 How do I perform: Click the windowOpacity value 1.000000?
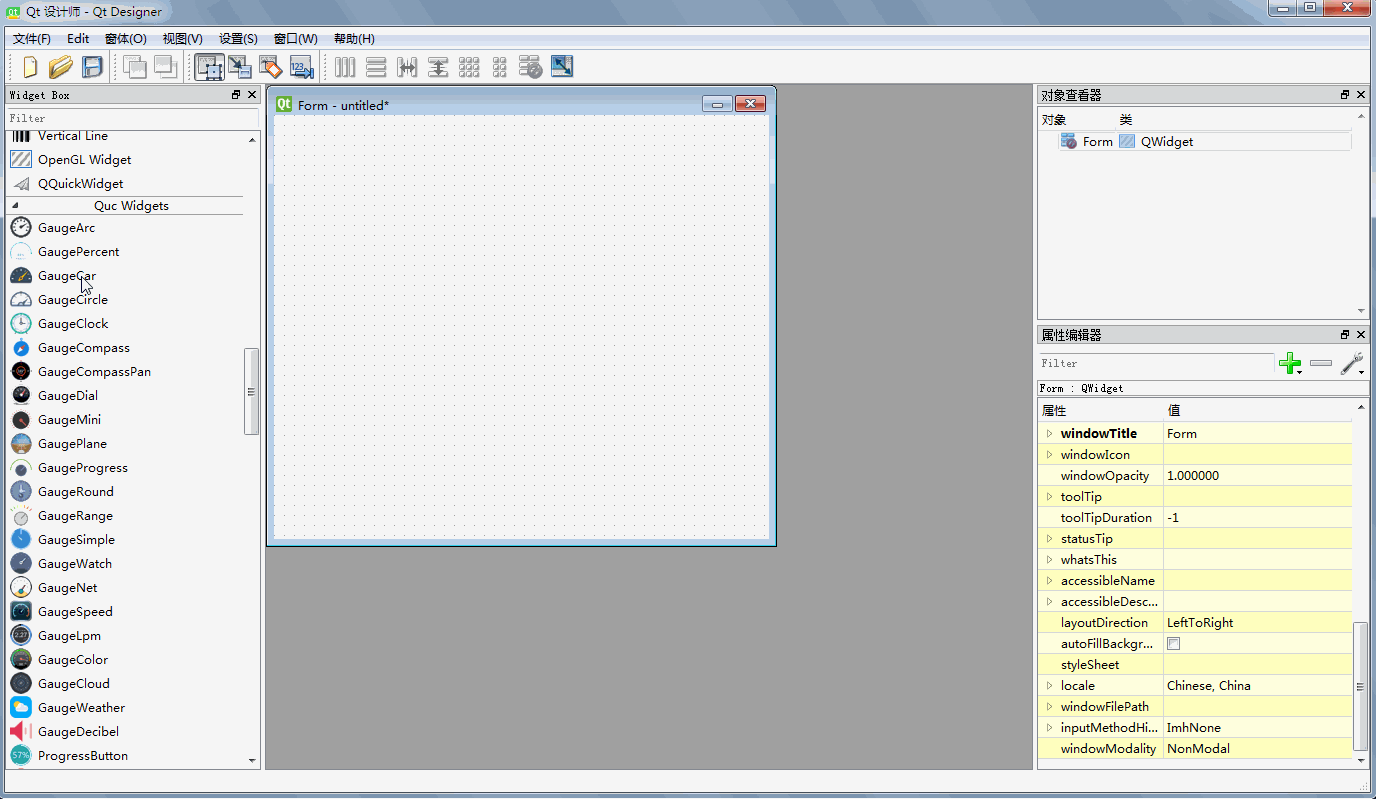[1193, 476]
